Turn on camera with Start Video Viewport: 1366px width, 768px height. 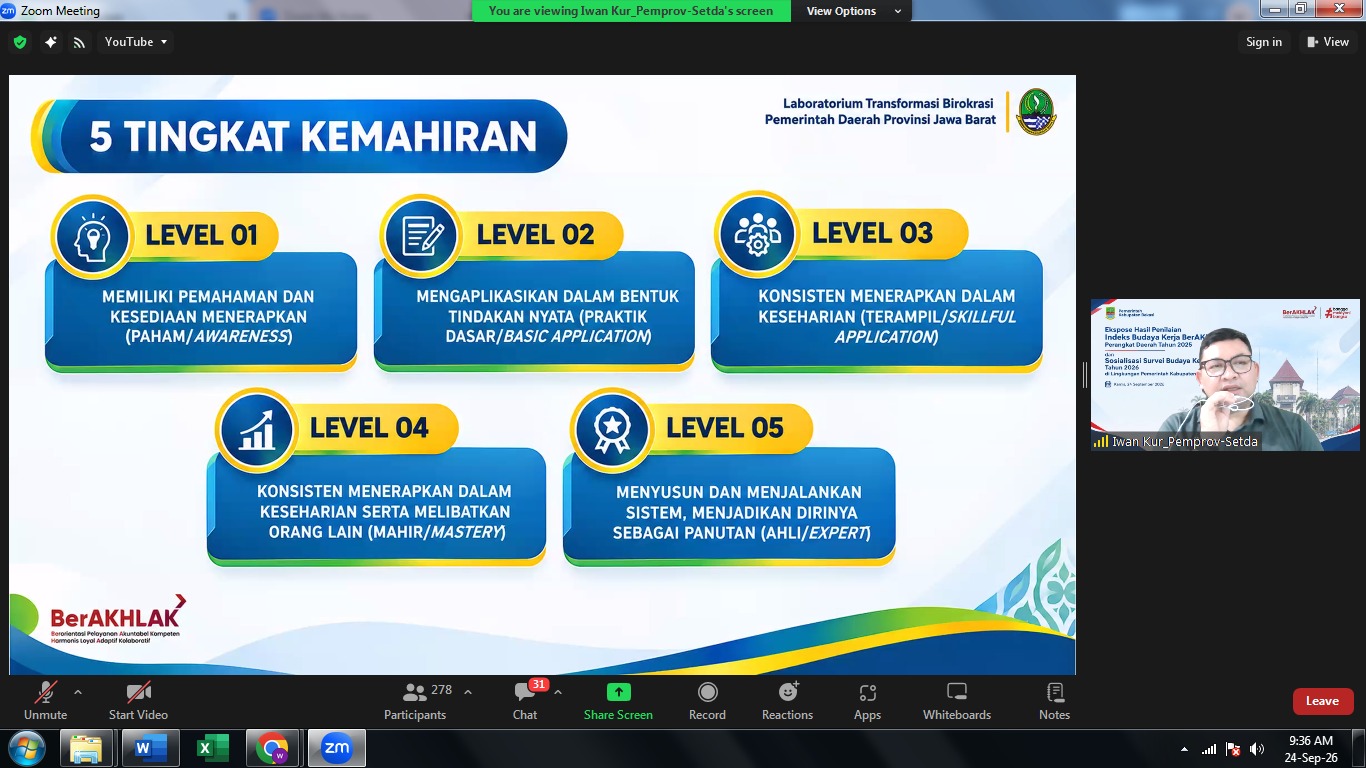point(138,701)
